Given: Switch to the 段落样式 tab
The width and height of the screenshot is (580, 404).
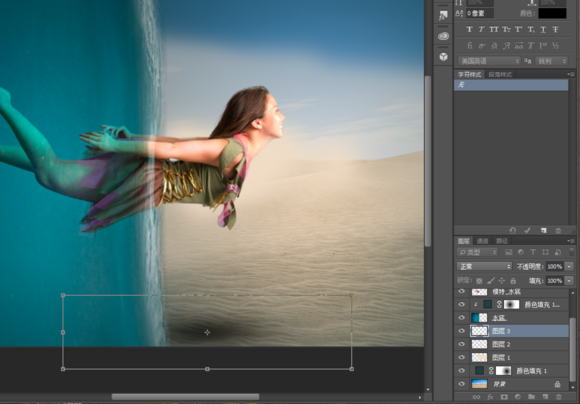Looking at the screenshot, I should tap(500, 74).
